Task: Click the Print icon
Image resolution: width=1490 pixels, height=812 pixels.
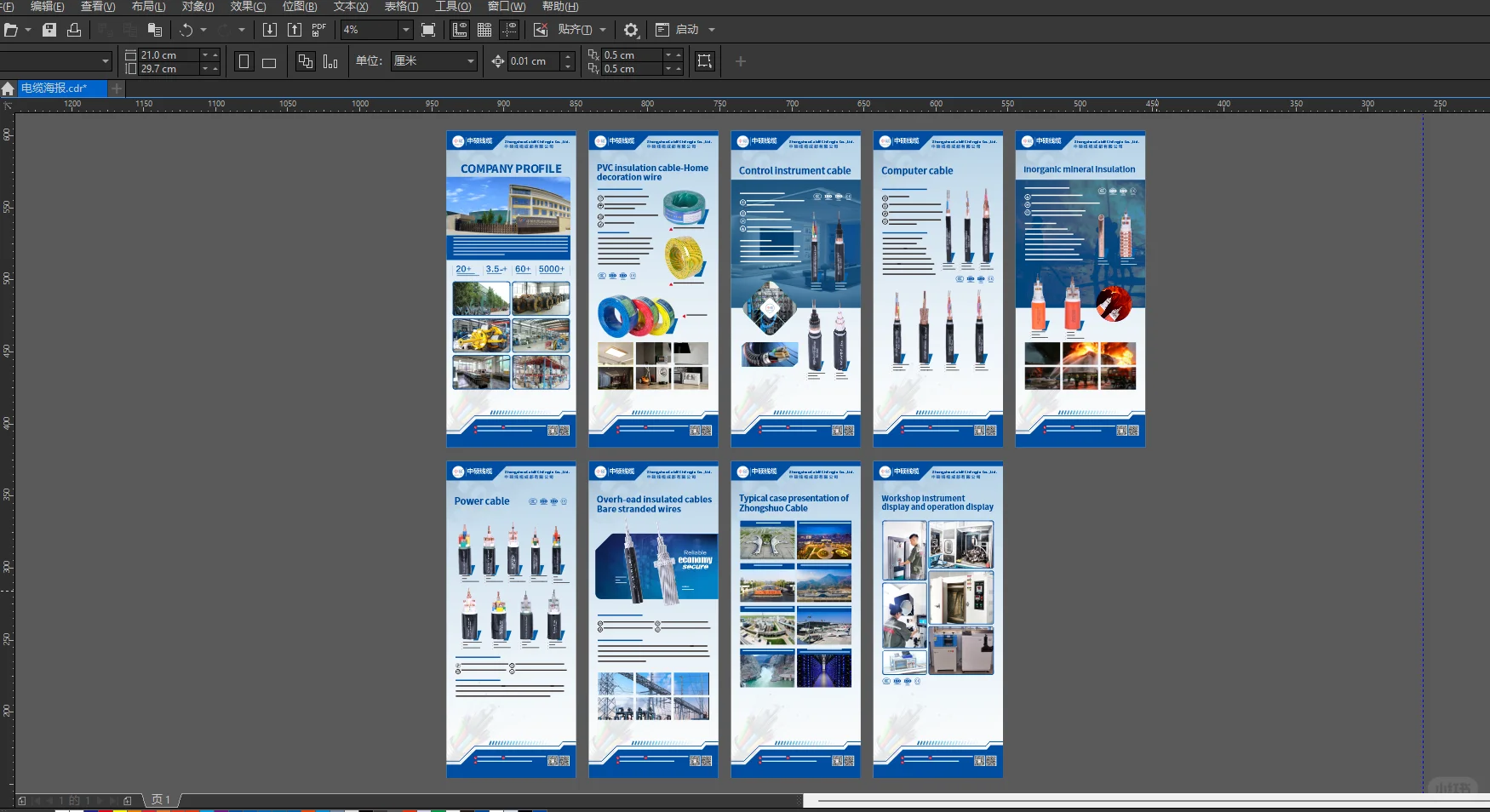Action: click(74, 30)
